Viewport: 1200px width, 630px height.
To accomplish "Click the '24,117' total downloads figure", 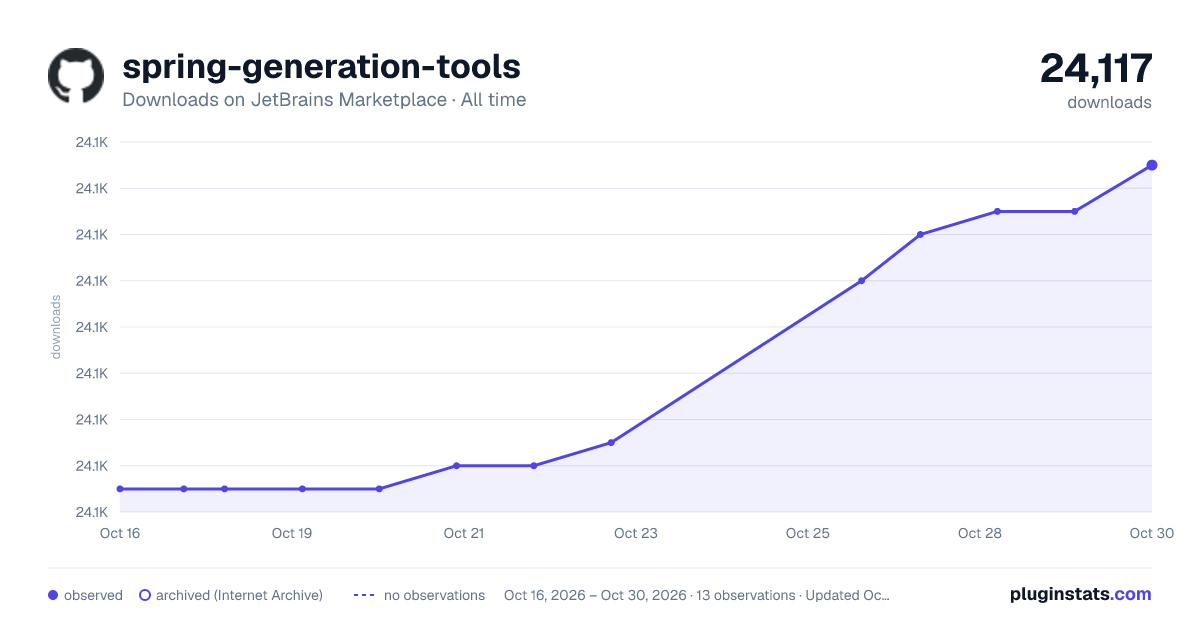I will (x=1096, y=68).
